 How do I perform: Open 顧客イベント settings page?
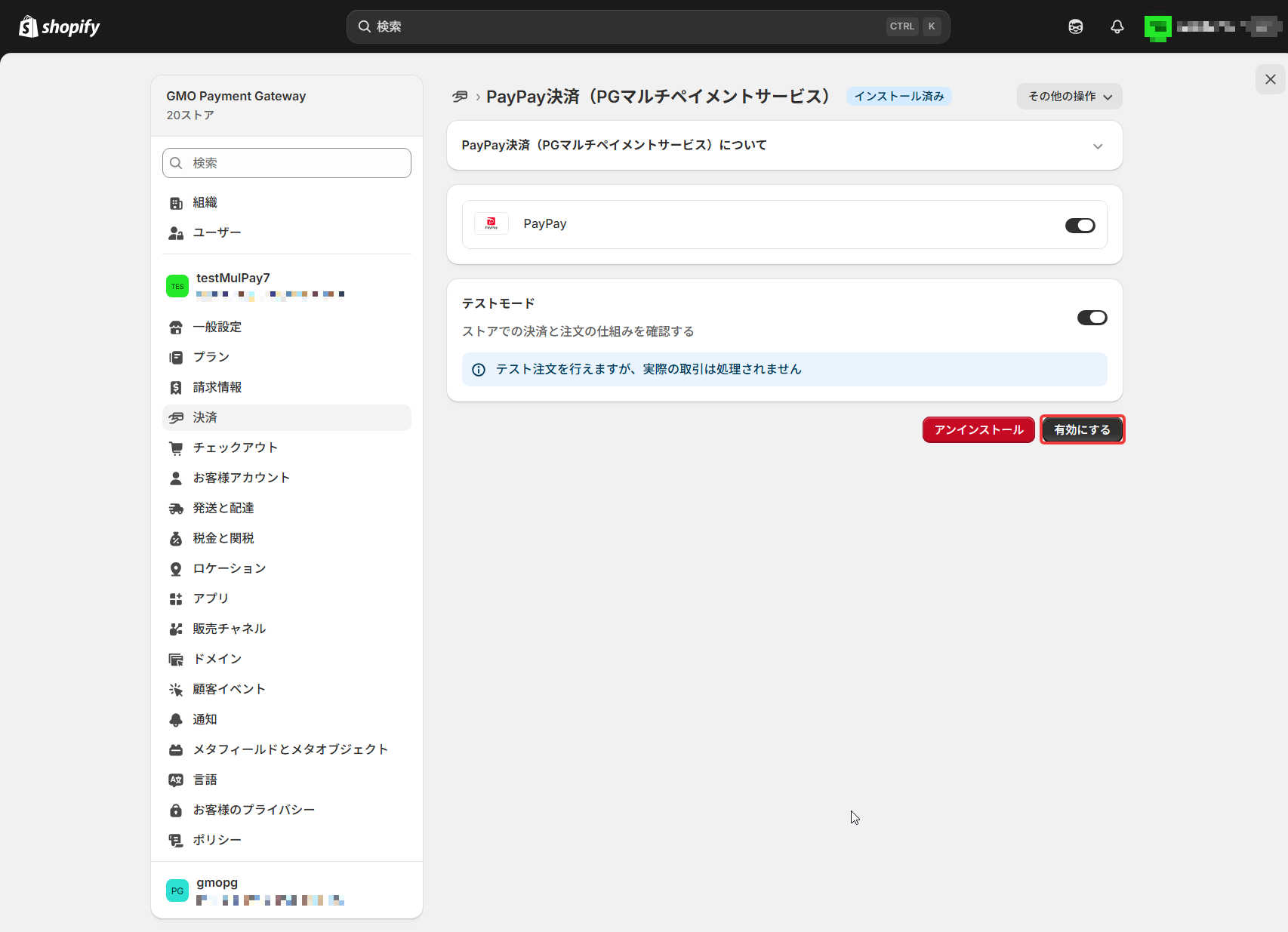click(x=287, y=690)
